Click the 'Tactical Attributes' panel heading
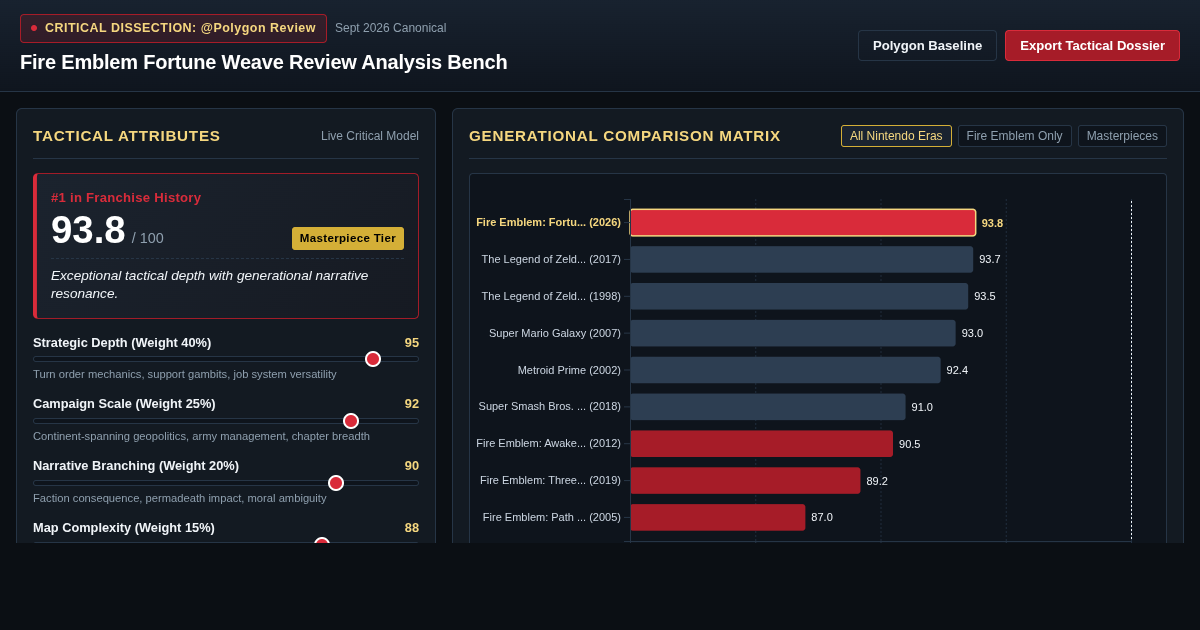This screenshot has width=1200, height=630. click(x=127, y=136)
